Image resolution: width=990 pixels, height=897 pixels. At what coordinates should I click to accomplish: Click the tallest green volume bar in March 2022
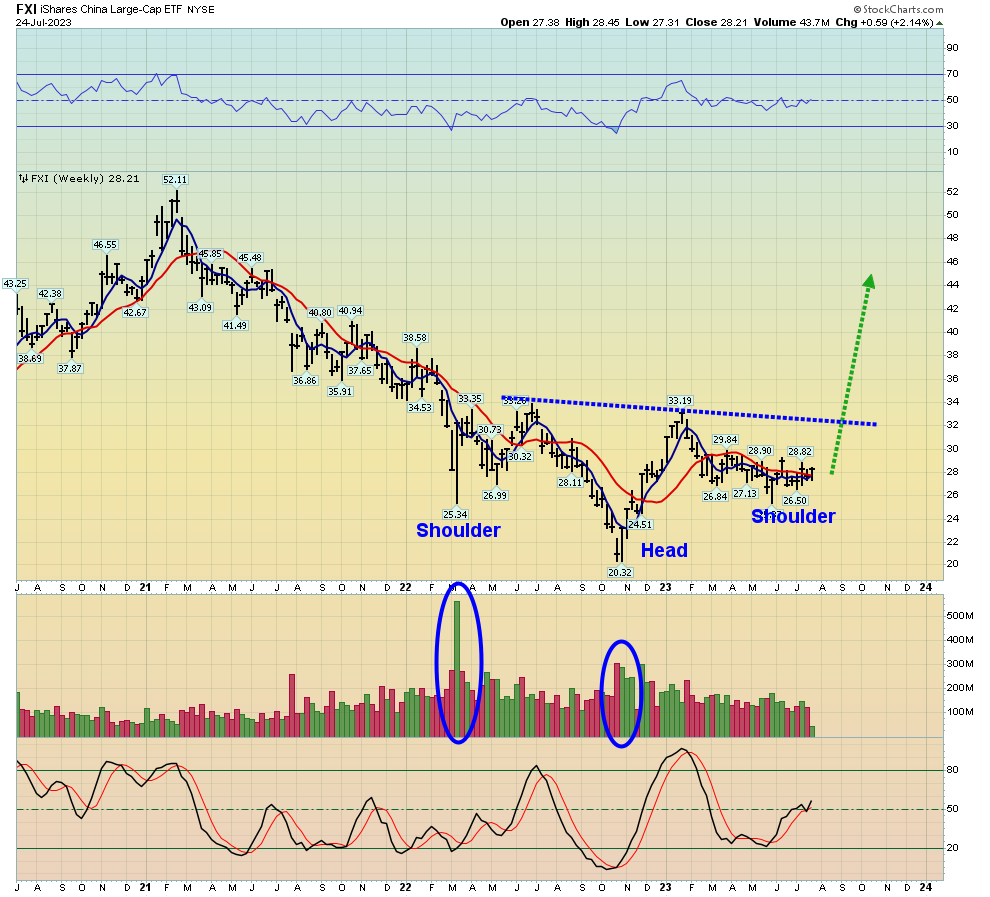click(457, 668)
